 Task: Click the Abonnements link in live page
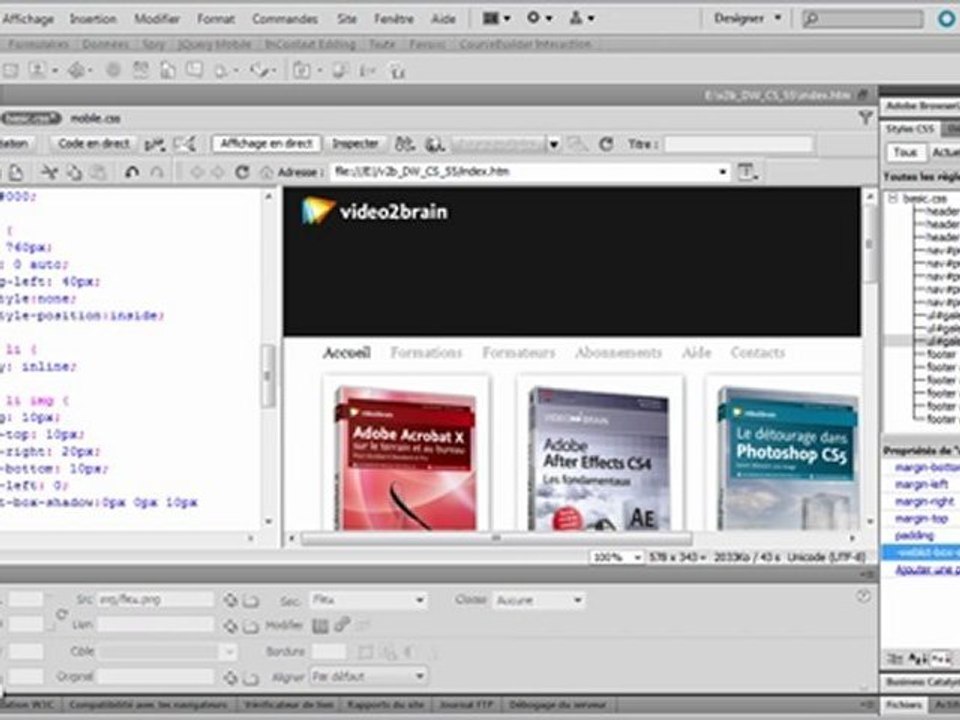click(618, 353)
